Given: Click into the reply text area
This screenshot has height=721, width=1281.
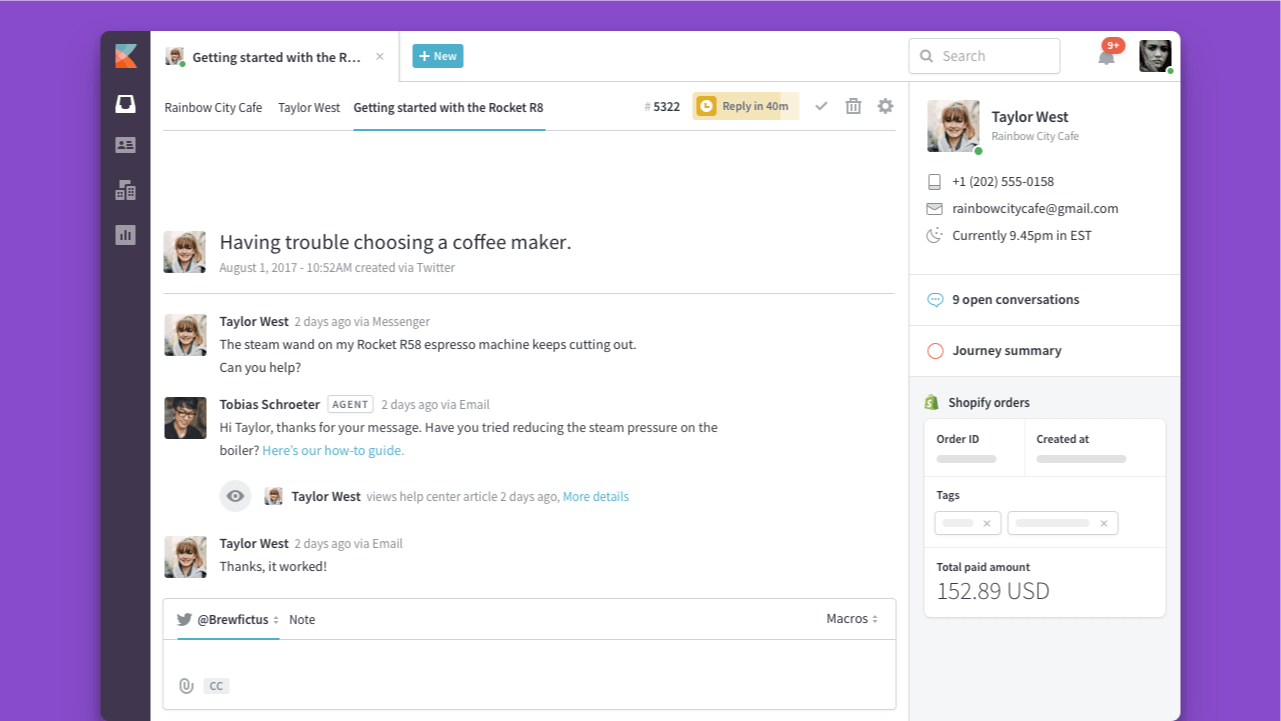Looking at the screenshot, I should tap(529, 656).
